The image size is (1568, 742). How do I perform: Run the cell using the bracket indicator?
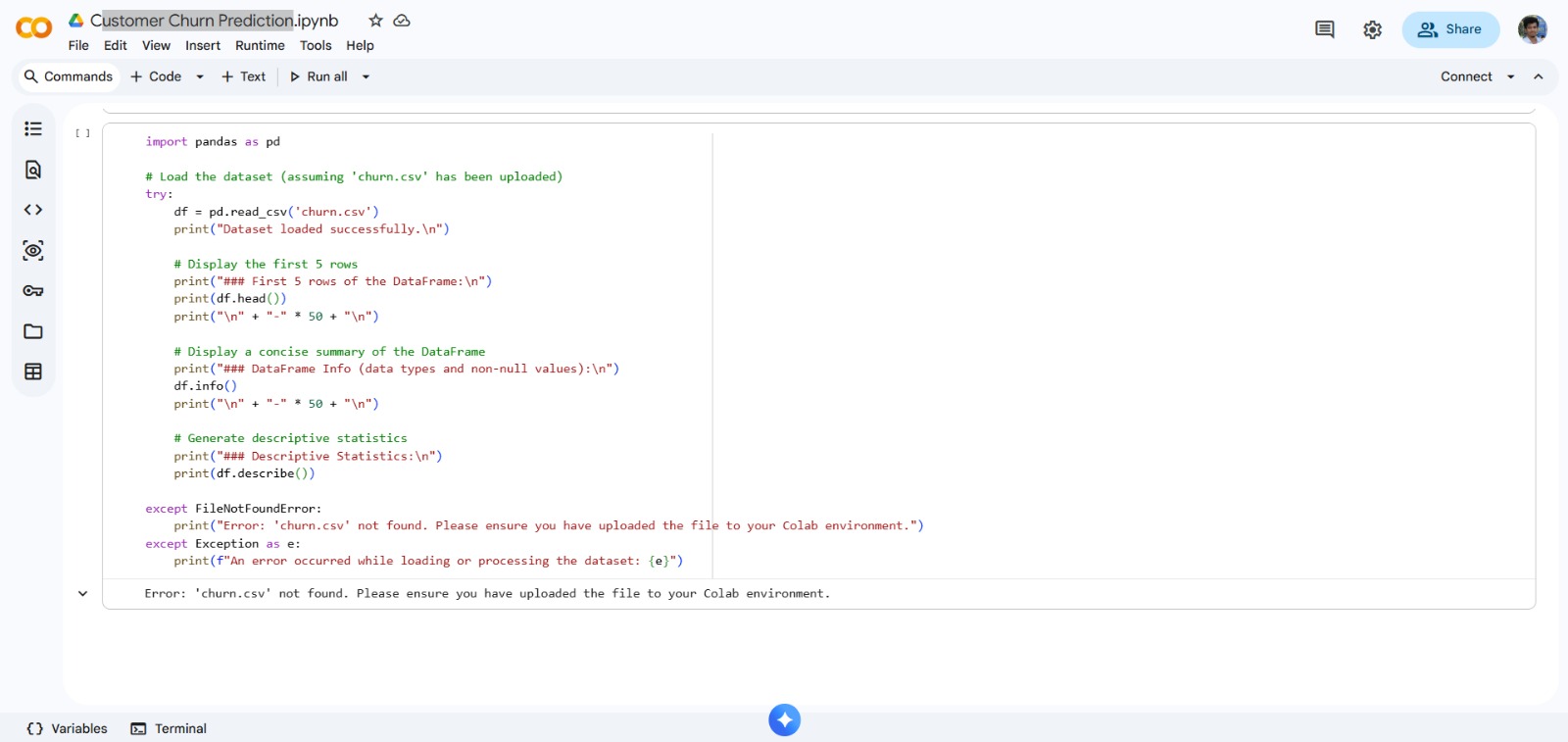pyautogui.click(x=82, y=133)
